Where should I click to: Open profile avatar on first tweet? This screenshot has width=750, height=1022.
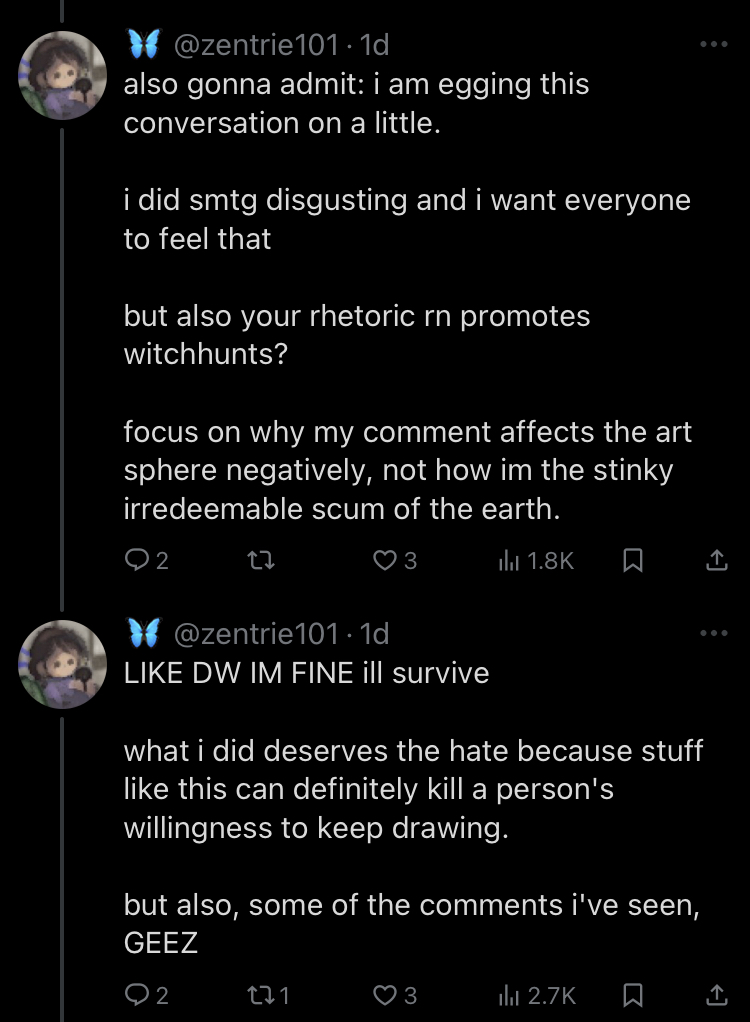click(x=63, y=76)
